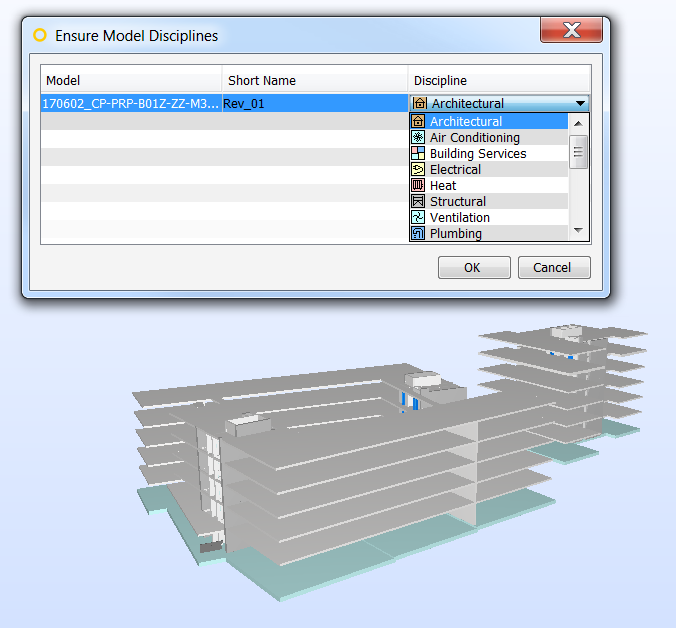Click the Short Name column header

pos(315,80)
